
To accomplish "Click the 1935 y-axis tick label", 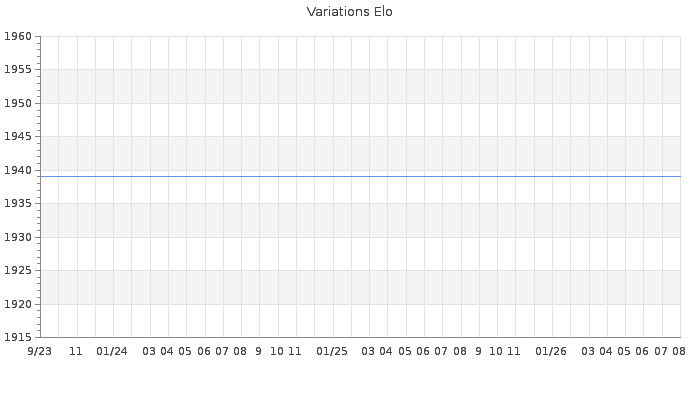I will [18, 203].
